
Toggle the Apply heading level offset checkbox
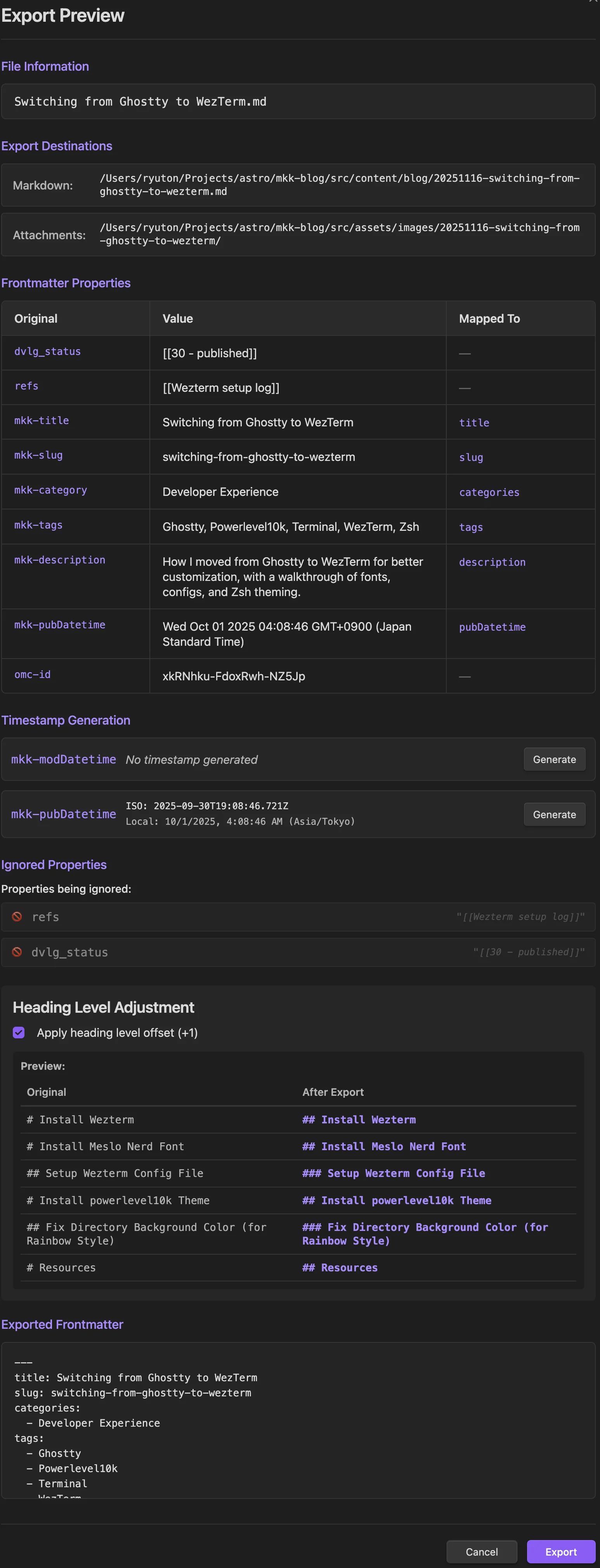[x=19, y=1033]
